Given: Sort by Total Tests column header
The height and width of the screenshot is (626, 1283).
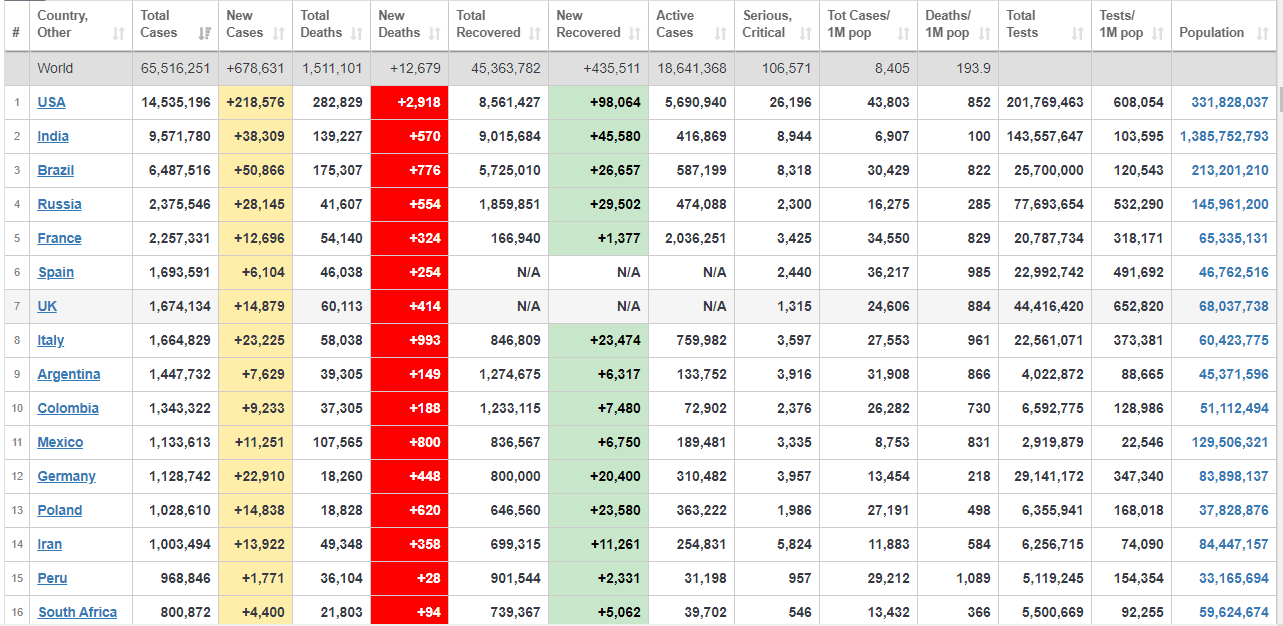Looking at the screenshot, I should (1045, 25).
